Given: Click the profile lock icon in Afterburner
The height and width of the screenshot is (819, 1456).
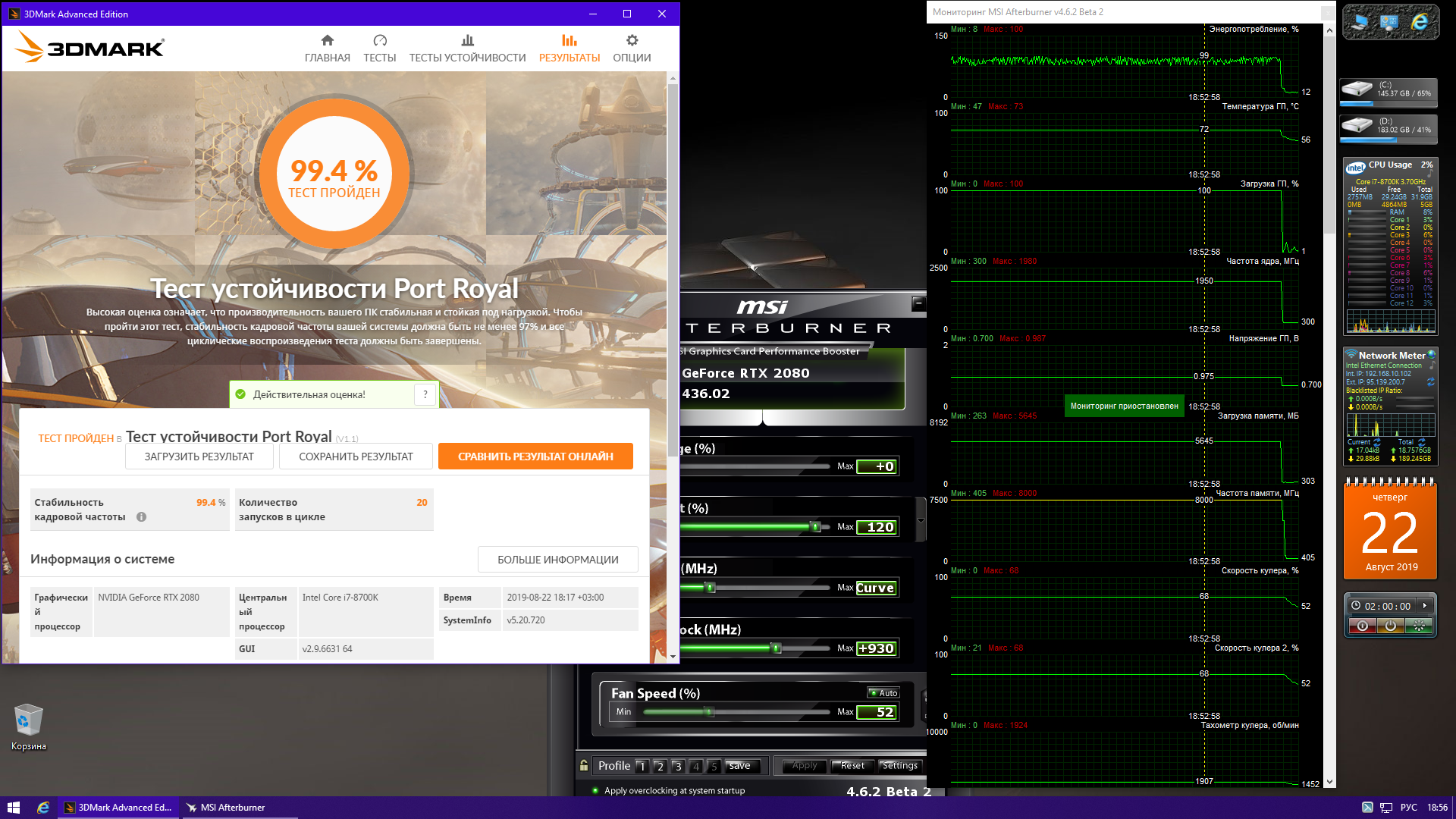Looking at the screenshot, I should [584, 766].
